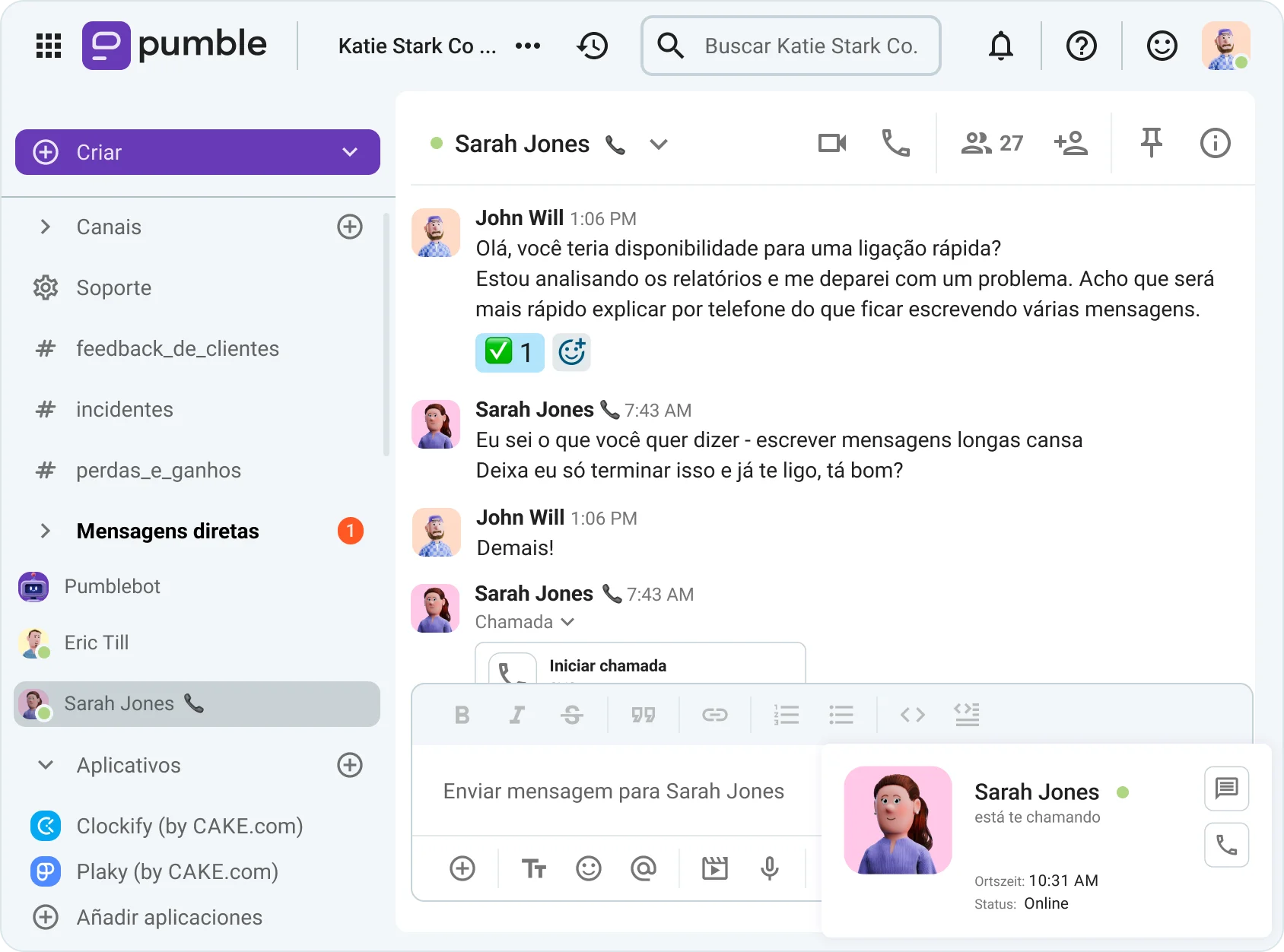Toggle italic text formatting
This screenshot has width=1284, height=952.
click(x=516, y=714)
